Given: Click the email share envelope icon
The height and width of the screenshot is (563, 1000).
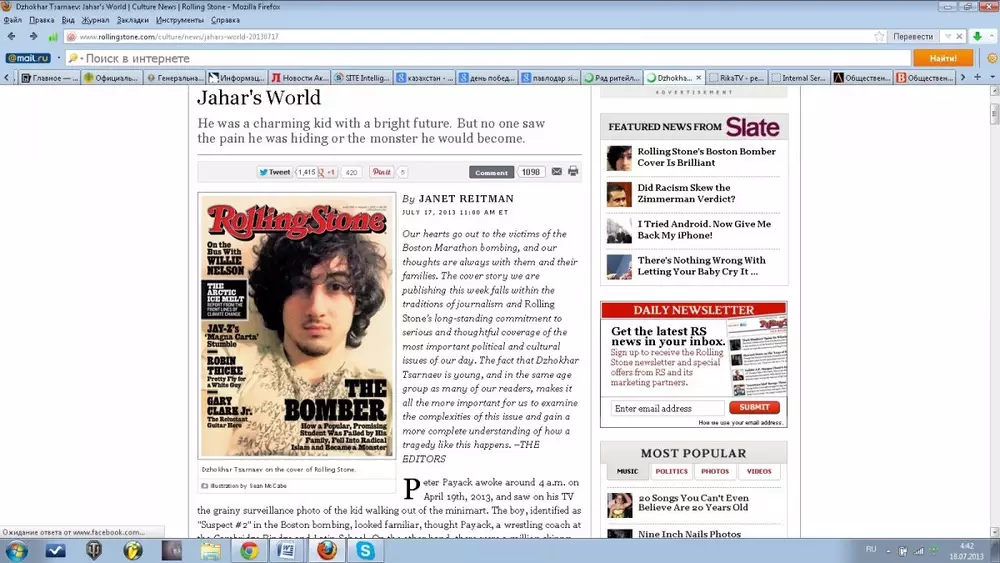Looking at the screenshot, I should [557, 172].
